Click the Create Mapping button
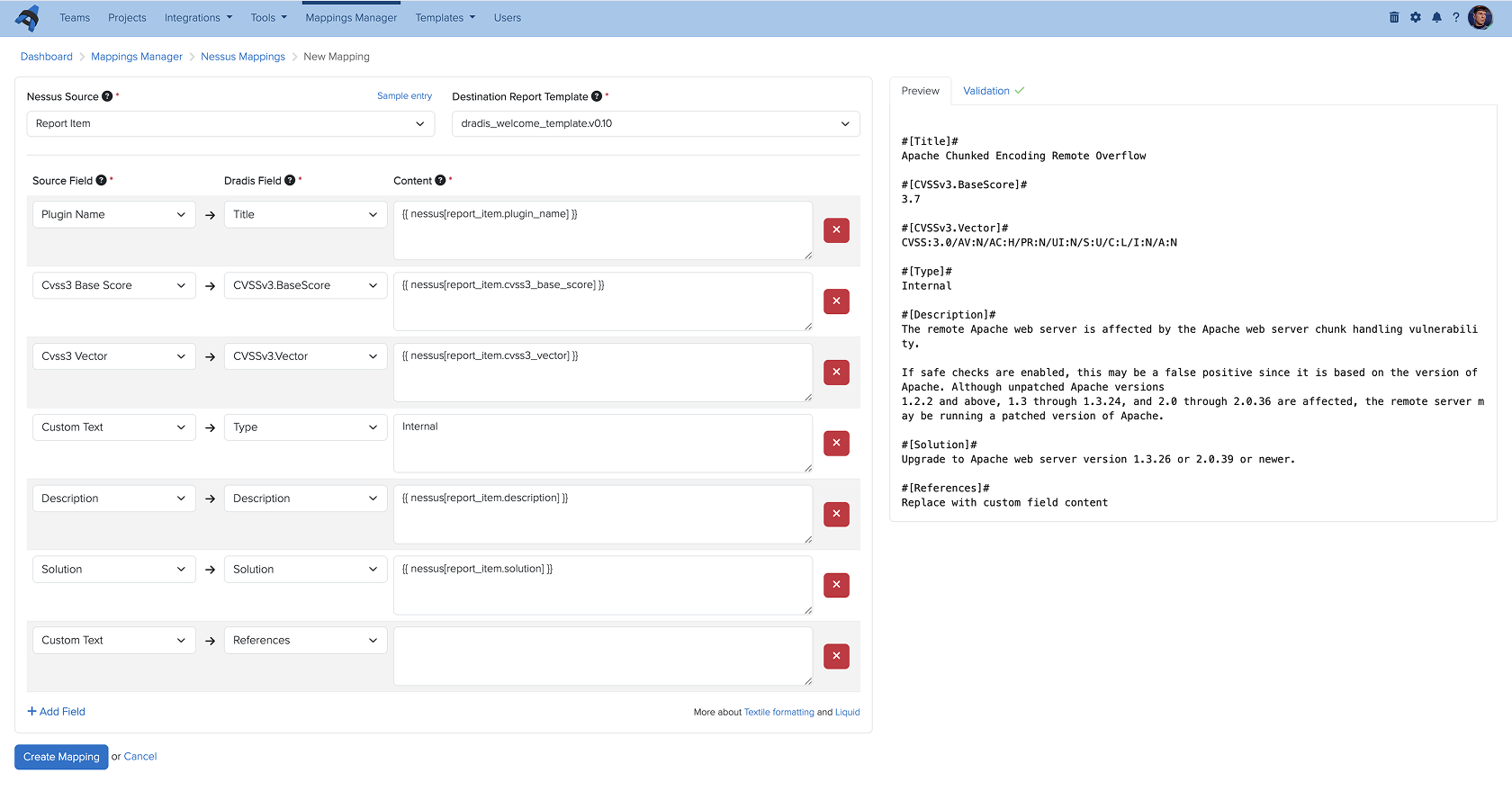The height and width of the screenshot is (791, 1512). point(61,757)
